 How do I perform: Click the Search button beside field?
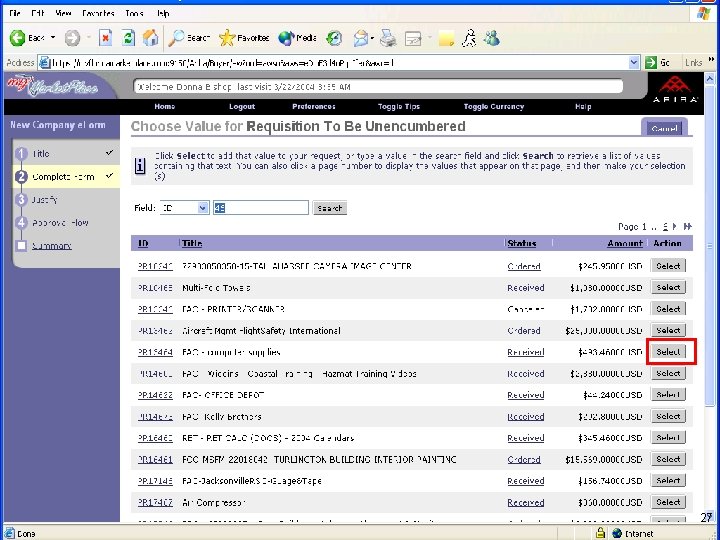point(329,208)
